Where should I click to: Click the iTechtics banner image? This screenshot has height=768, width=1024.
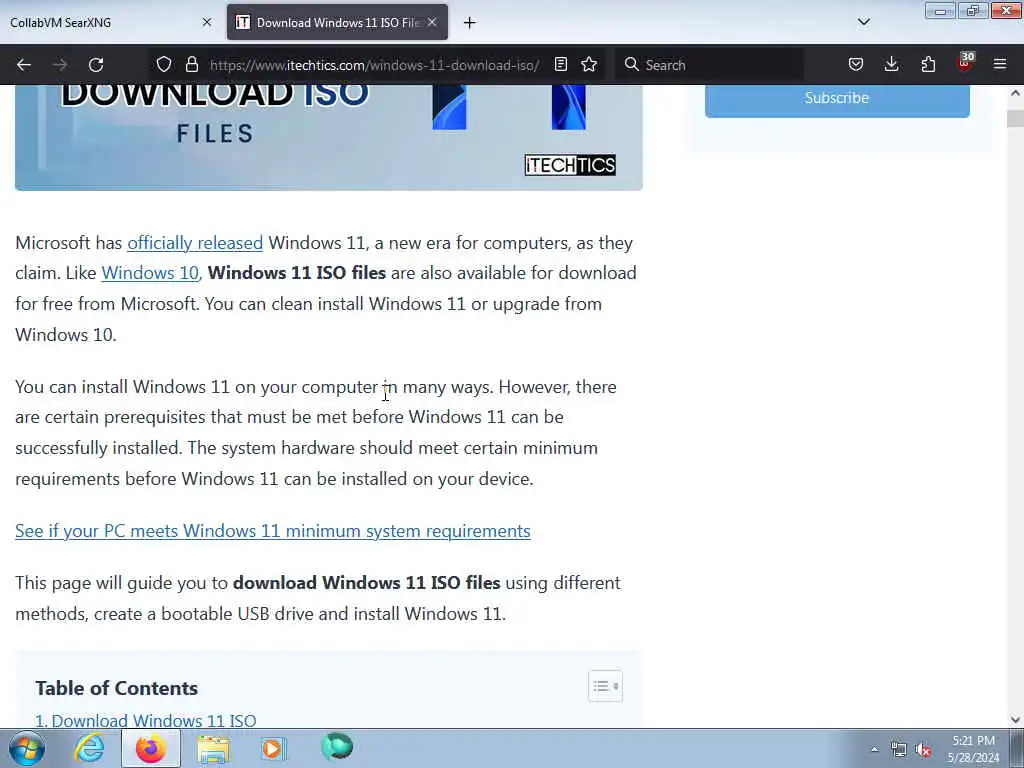click(x=328, y=137)
